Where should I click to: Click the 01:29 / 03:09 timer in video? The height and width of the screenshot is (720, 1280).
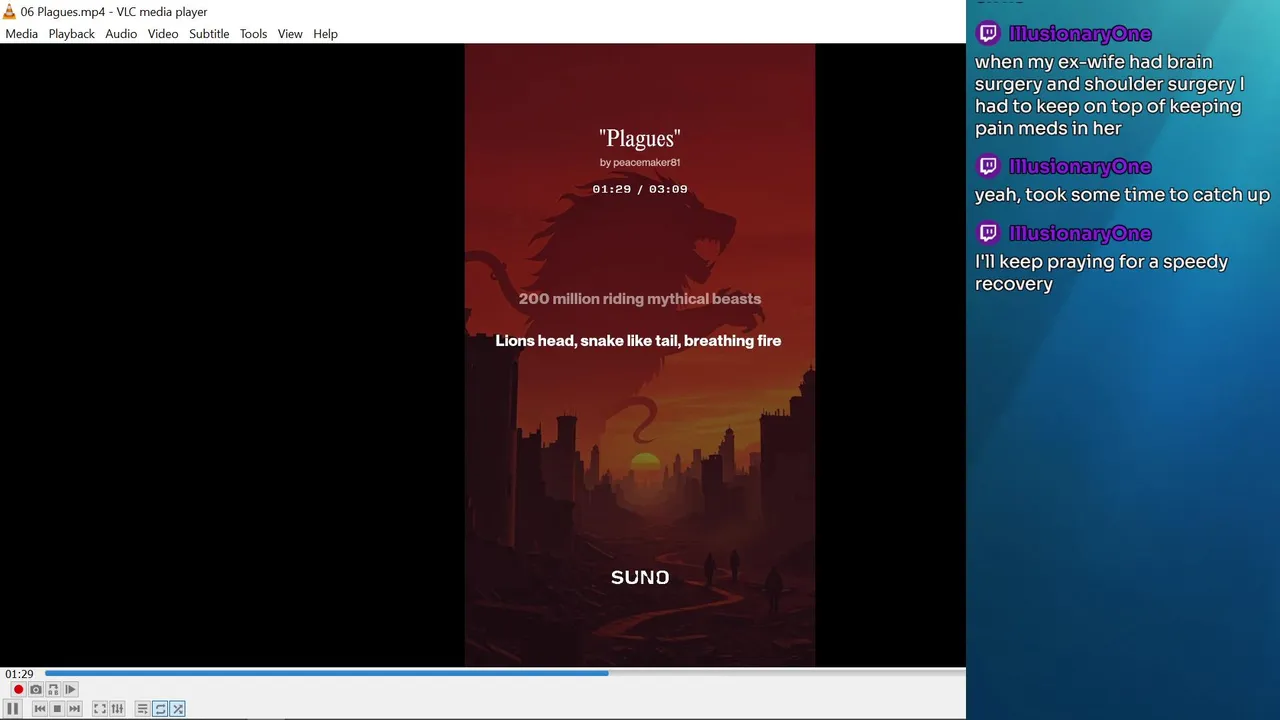(x=640, y=189)
